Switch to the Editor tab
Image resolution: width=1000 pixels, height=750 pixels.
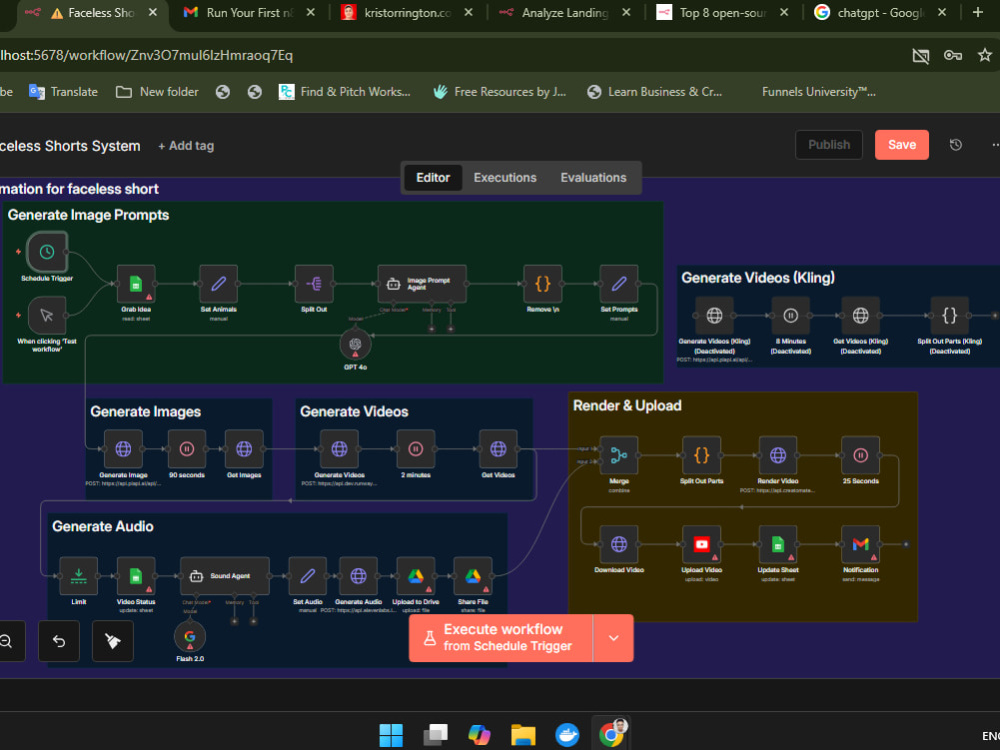coord(433,178)
